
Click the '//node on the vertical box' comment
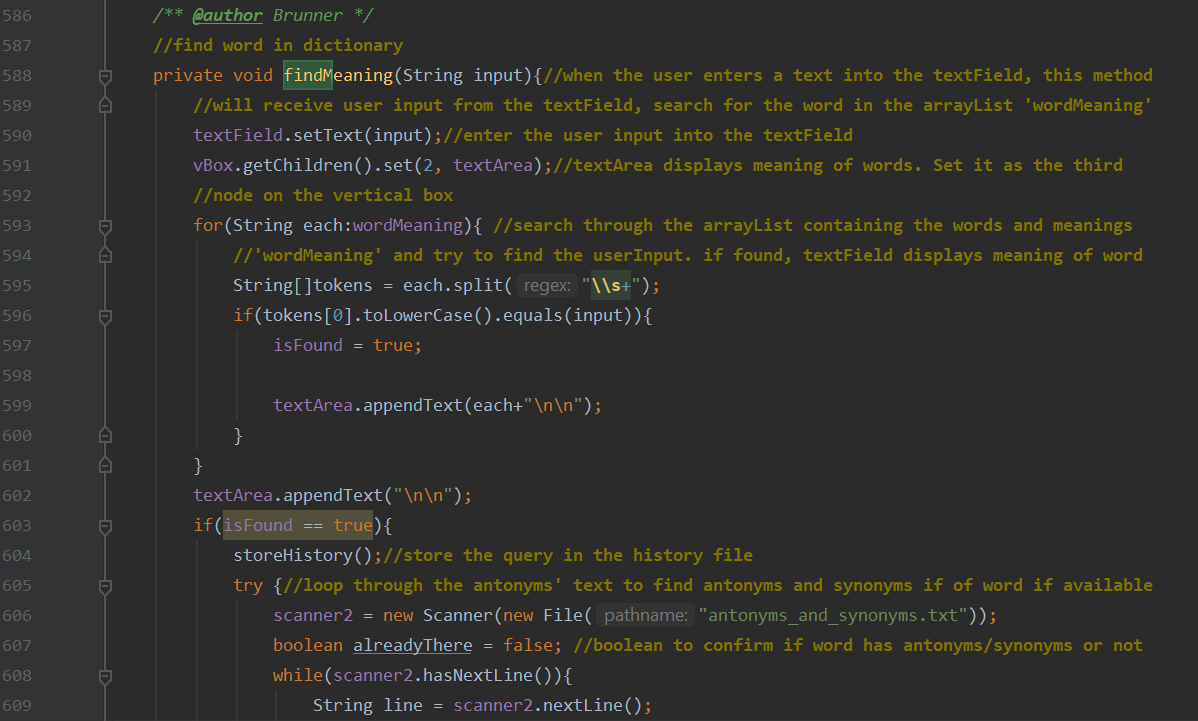(x=323, y=196)
